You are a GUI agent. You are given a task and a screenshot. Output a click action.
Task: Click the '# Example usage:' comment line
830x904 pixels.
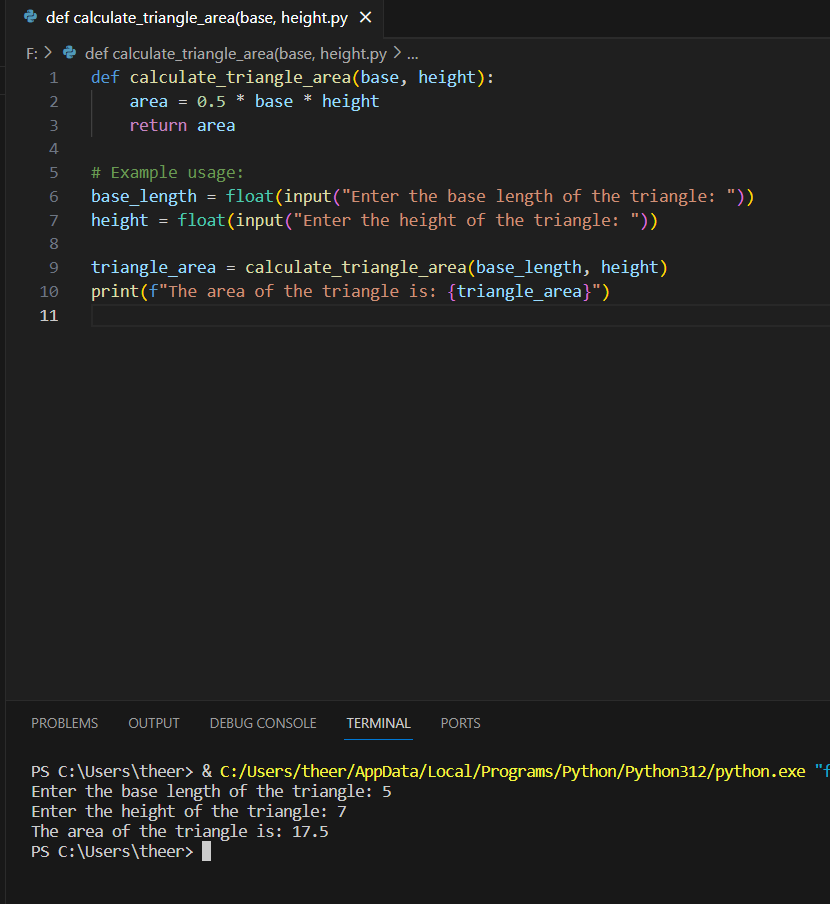[167, 172]
